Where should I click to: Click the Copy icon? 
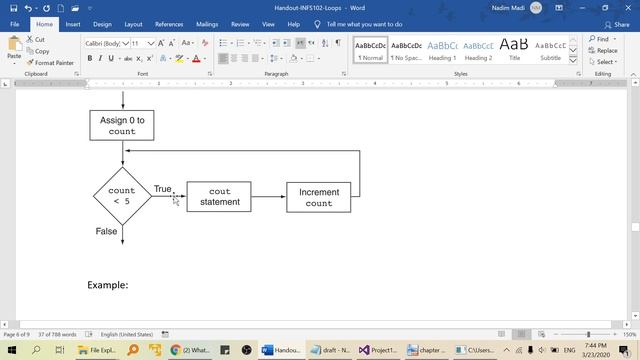(x=30, y=51)
